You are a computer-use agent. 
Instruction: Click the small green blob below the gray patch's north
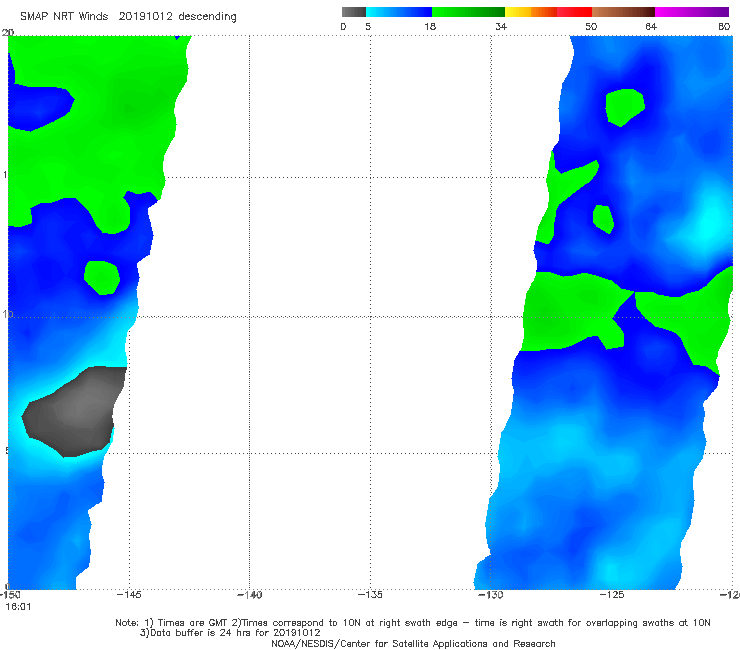tap(102, 278)
